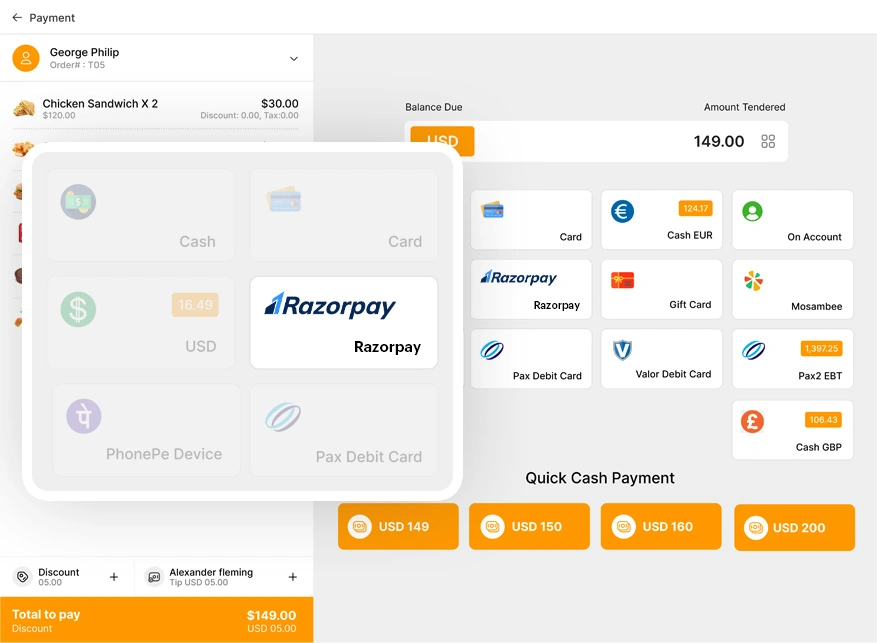
Task: Tap quick cash USD 200 button
Action: [794, 527]
